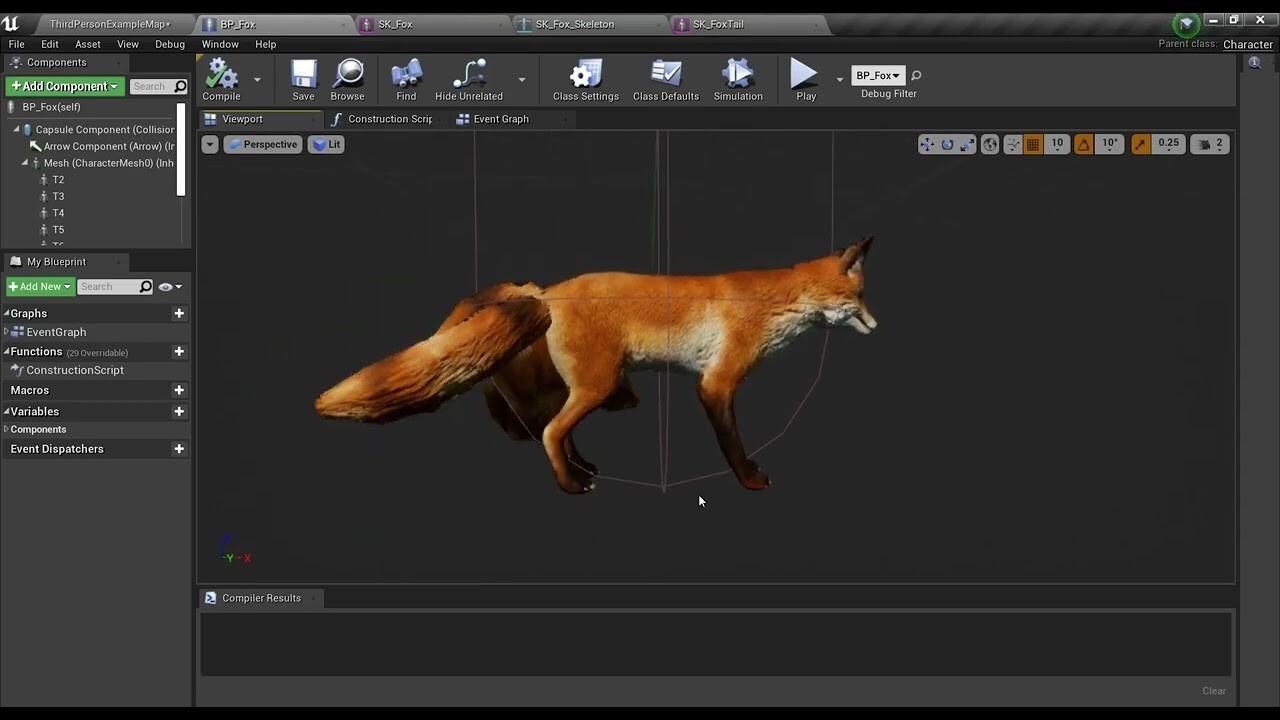Toggle rotation snapping
The image size is (1280, 720).
(1083, 144)
